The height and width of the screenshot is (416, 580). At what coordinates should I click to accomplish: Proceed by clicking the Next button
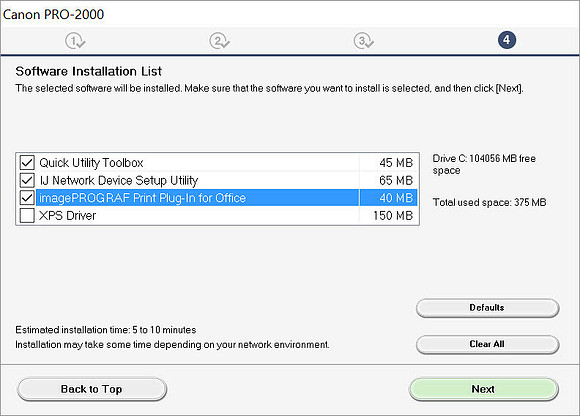[x=484, y=389]
